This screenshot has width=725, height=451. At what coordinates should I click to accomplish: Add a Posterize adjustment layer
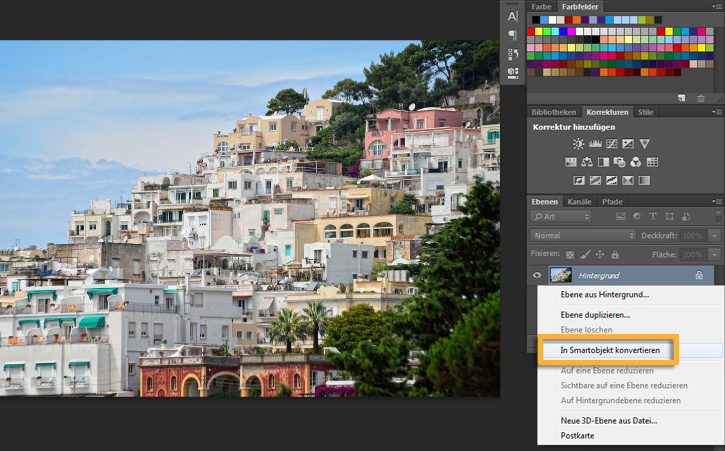(x=595, y=180)
